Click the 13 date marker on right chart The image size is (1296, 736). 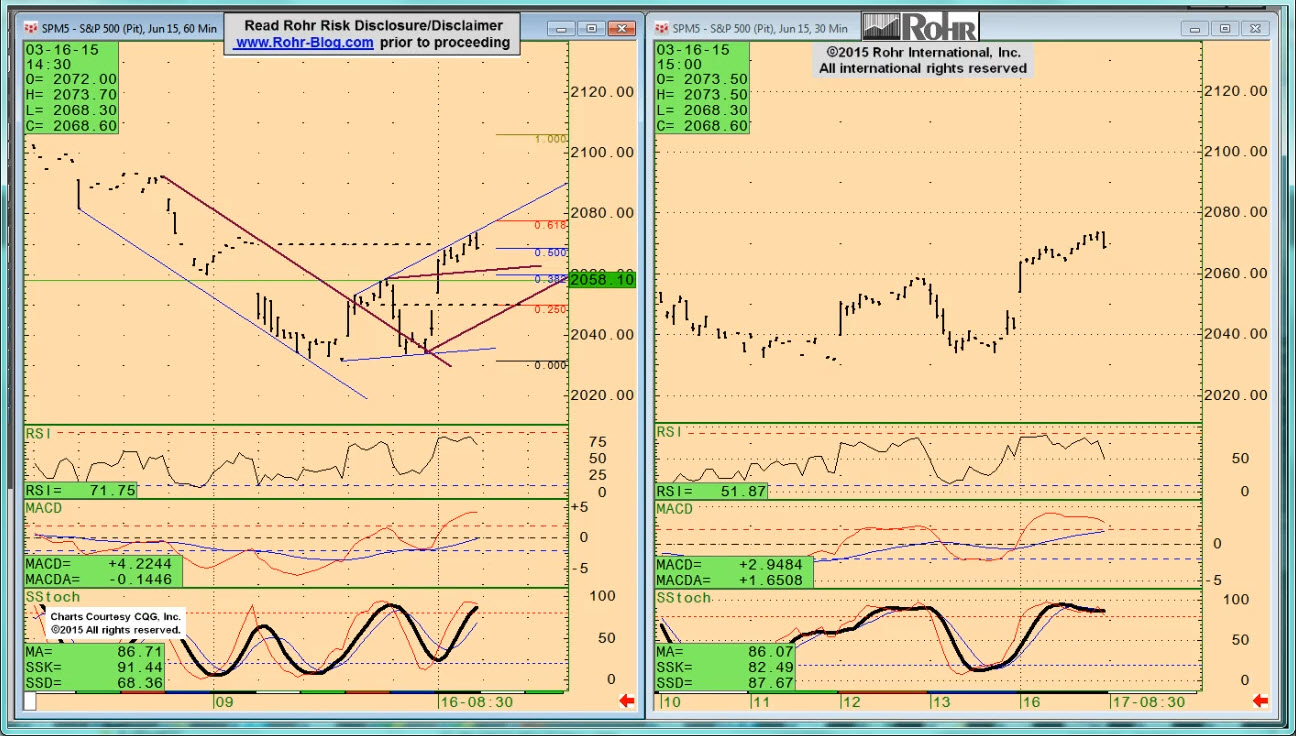[x=941, y=702]
